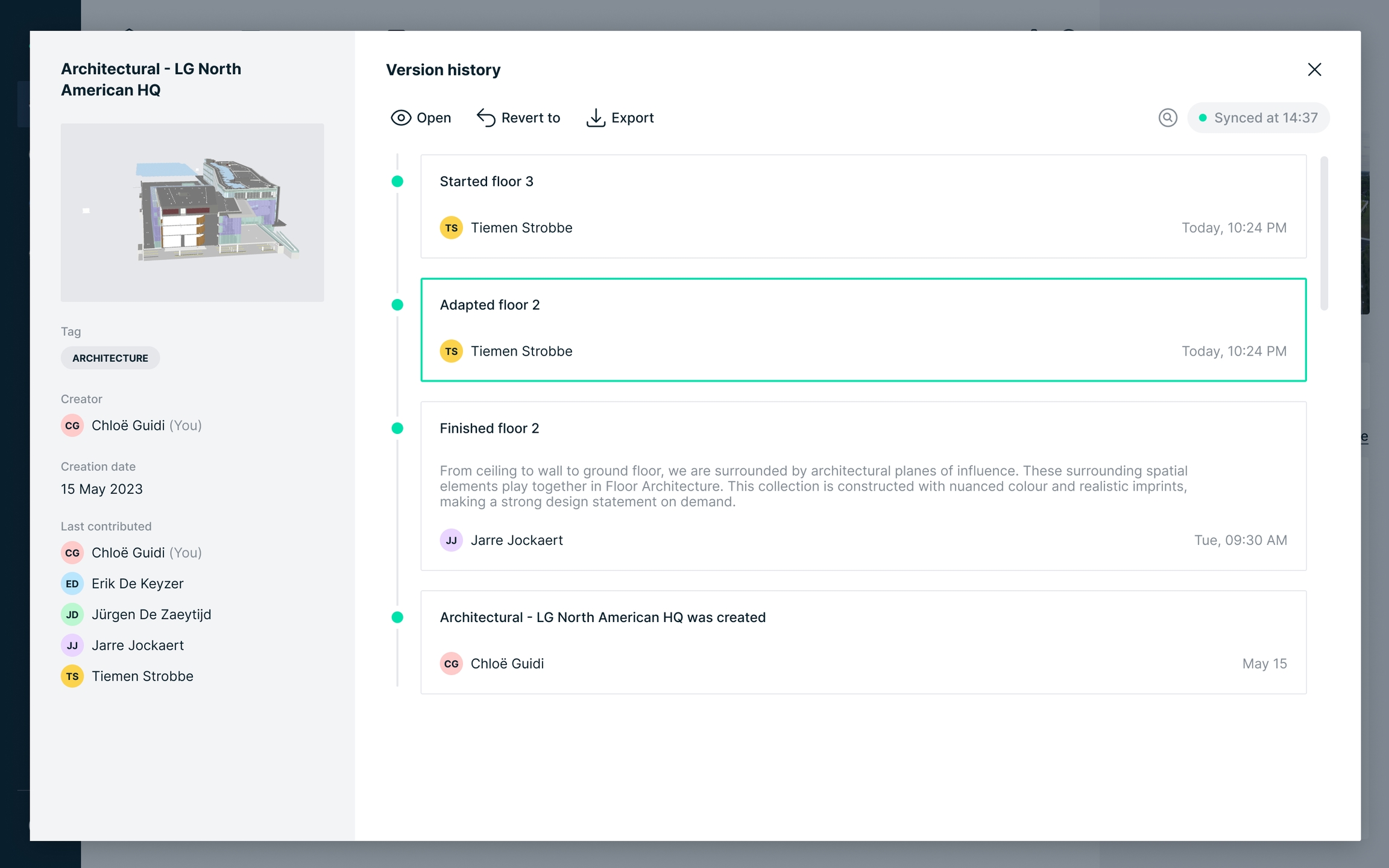This screenshot has height=868, width=1389.
Task: Click CG avatar beside Creator Chloë Guidi
Action: coord(72,426)
